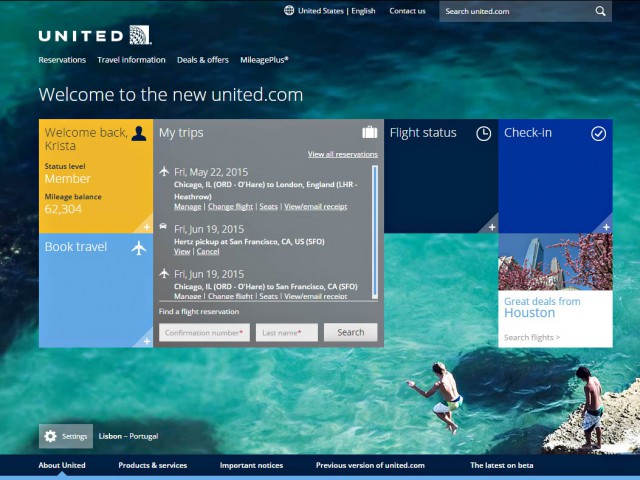Click the My trips list scrollbar

tap(375, 232)
